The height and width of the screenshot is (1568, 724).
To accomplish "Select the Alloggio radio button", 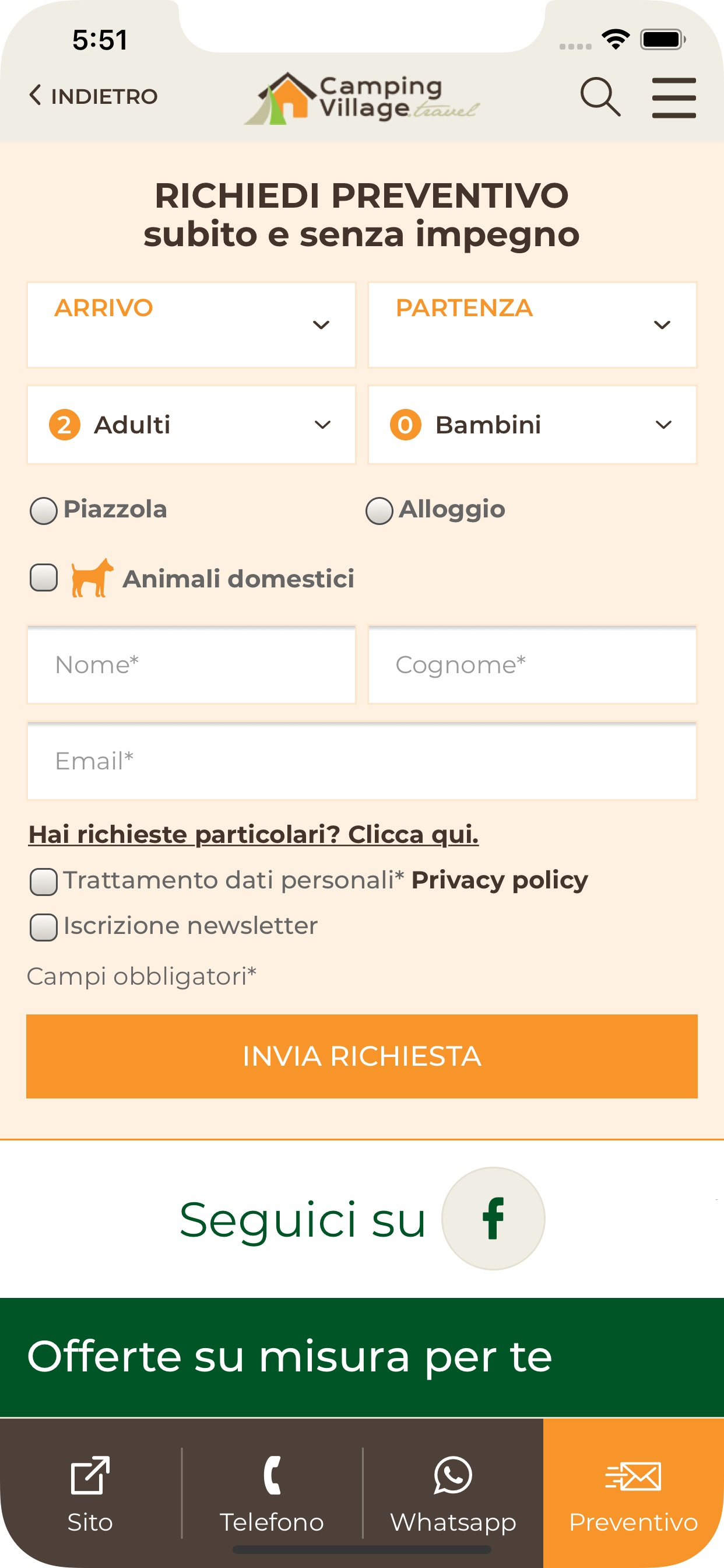I will pos(379,510).
